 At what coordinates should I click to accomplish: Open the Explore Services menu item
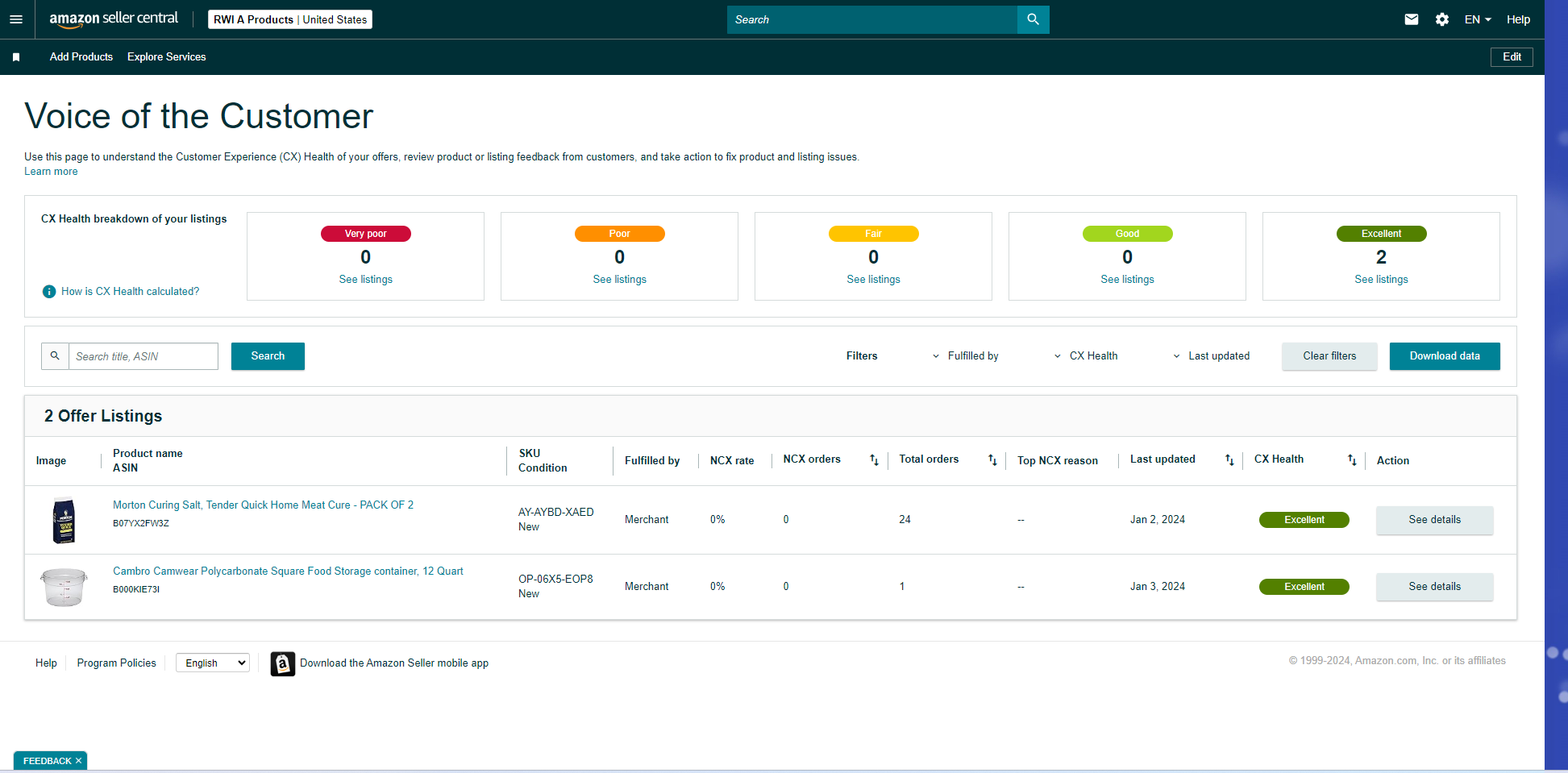tap(167, 57)
